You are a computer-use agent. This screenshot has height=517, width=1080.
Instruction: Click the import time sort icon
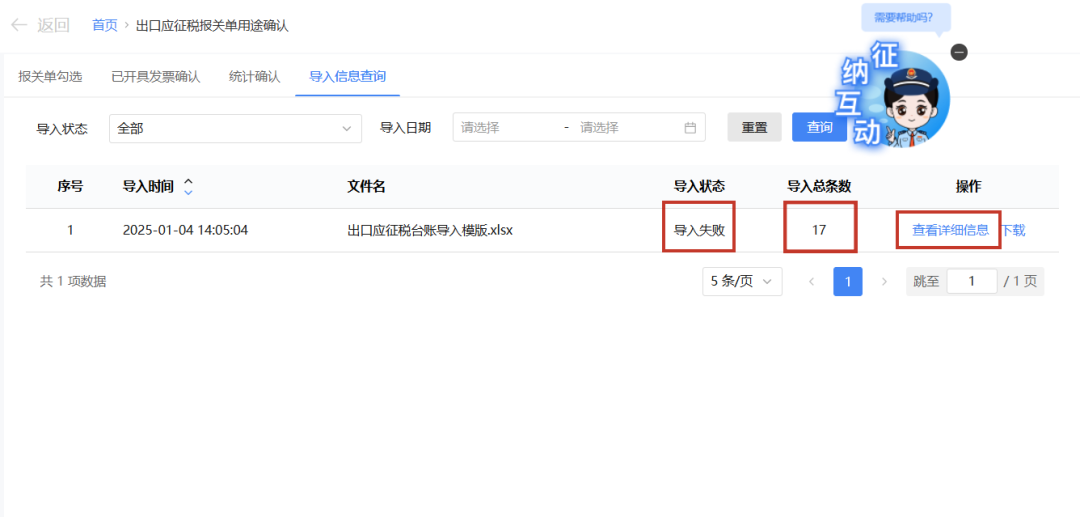coord(188,186)
